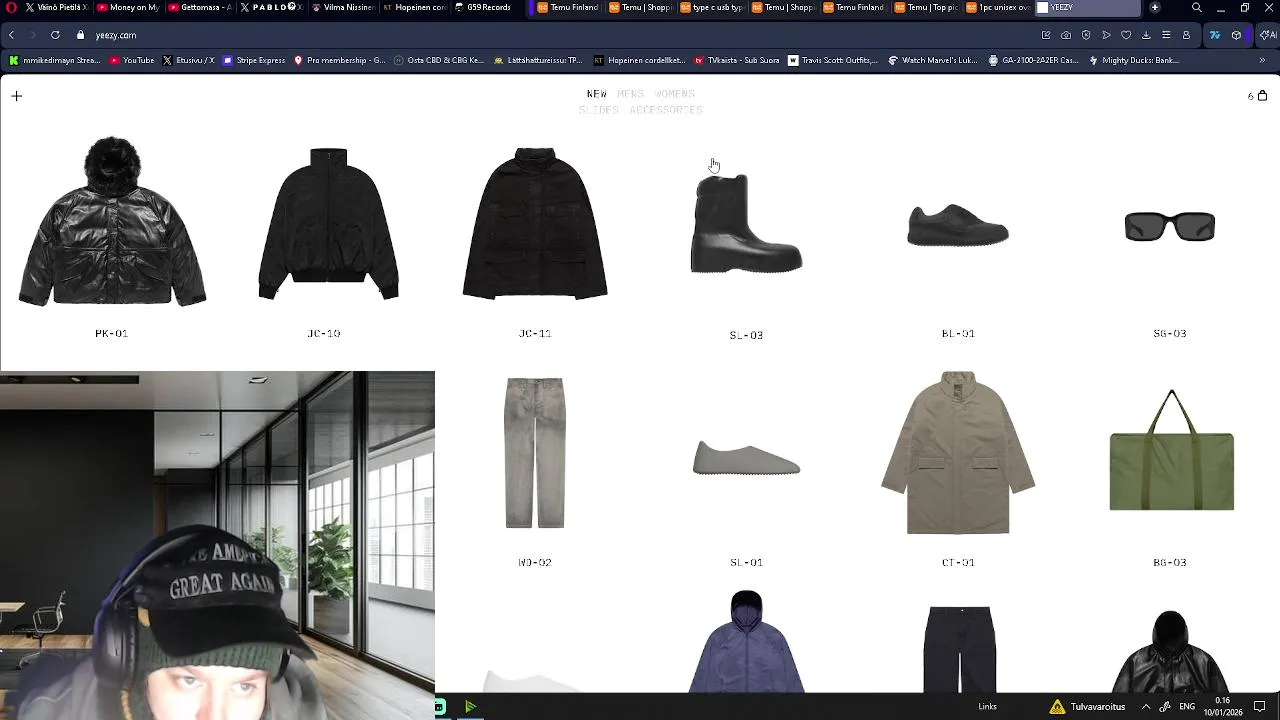Open a new browser tab
This screenshot has width=1280, height=720.
(1155, 7)
